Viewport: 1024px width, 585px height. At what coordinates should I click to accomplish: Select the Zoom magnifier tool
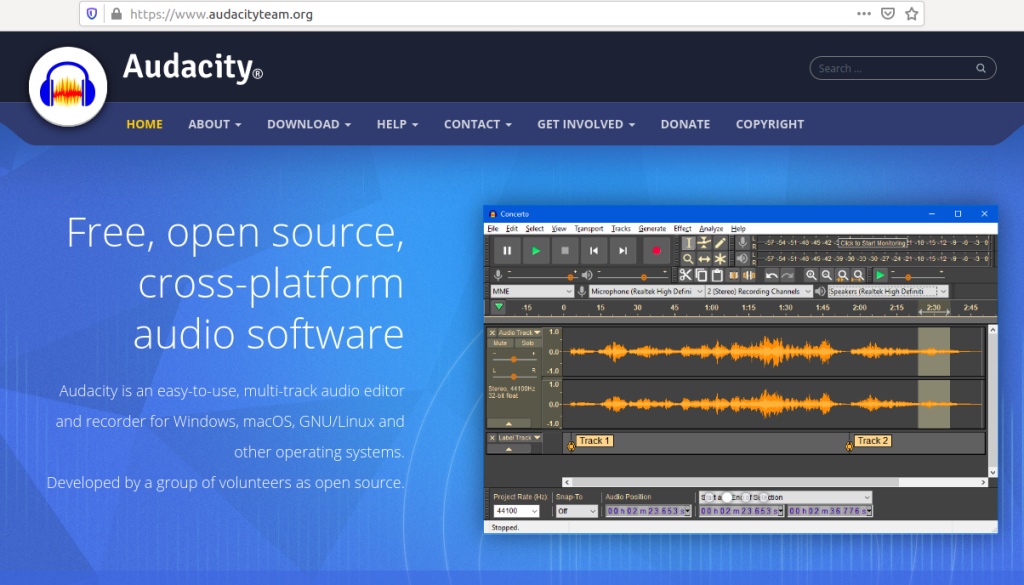(x=688, y=259)
